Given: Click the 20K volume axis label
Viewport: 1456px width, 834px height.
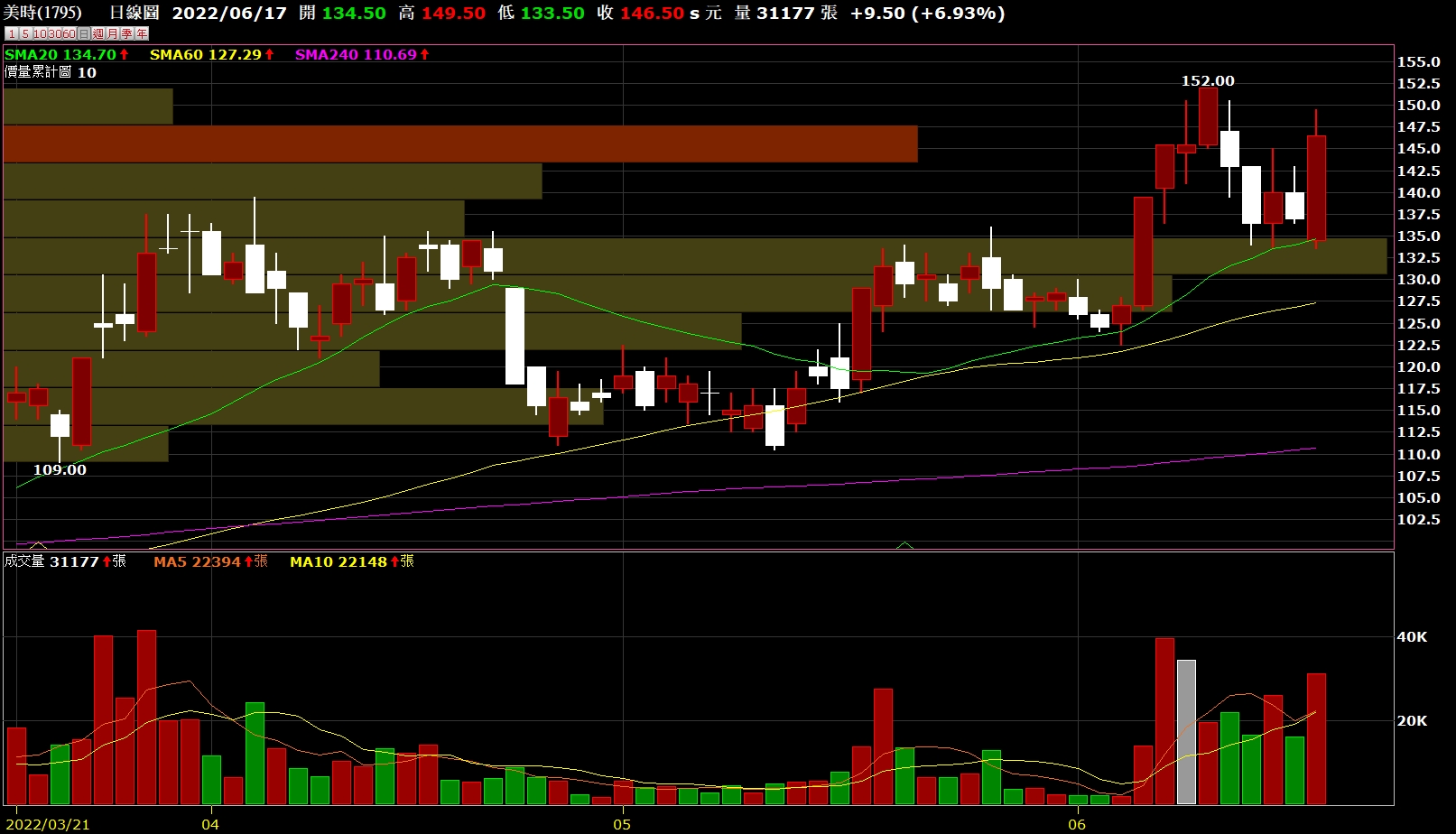Looking at the screenshot, I should (x=1412, y=720).
